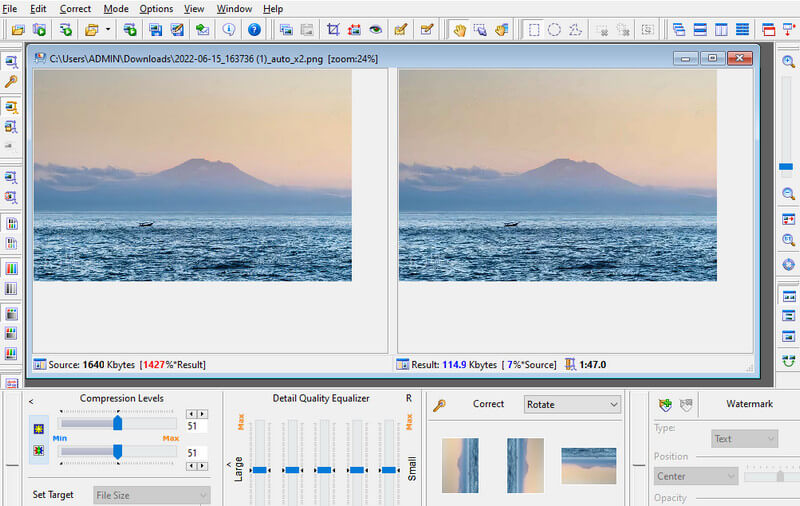Viewport: 800px width, 506px height.
Task: Open the Watermark Position Center dropdown
Action: click(x=696, y=477)
